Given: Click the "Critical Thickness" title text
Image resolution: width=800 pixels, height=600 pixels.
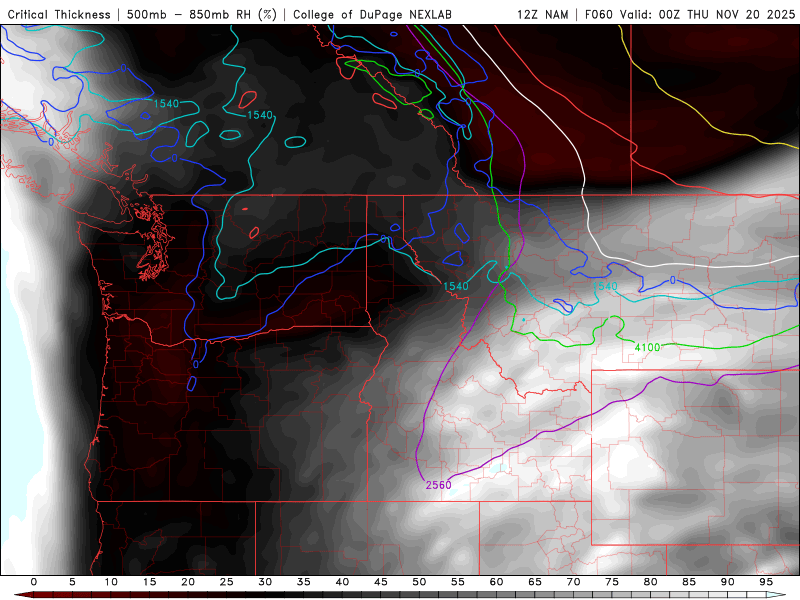Looking at the screenshot, I should click(x=59, y=15).
